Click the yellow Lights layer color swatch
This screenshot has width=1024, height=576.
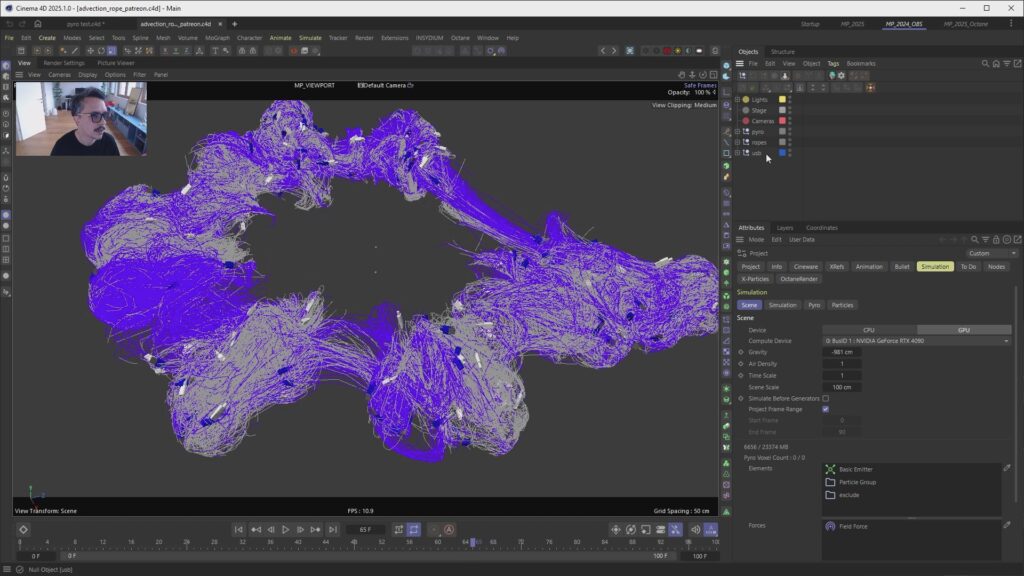[x=782, y=99]
